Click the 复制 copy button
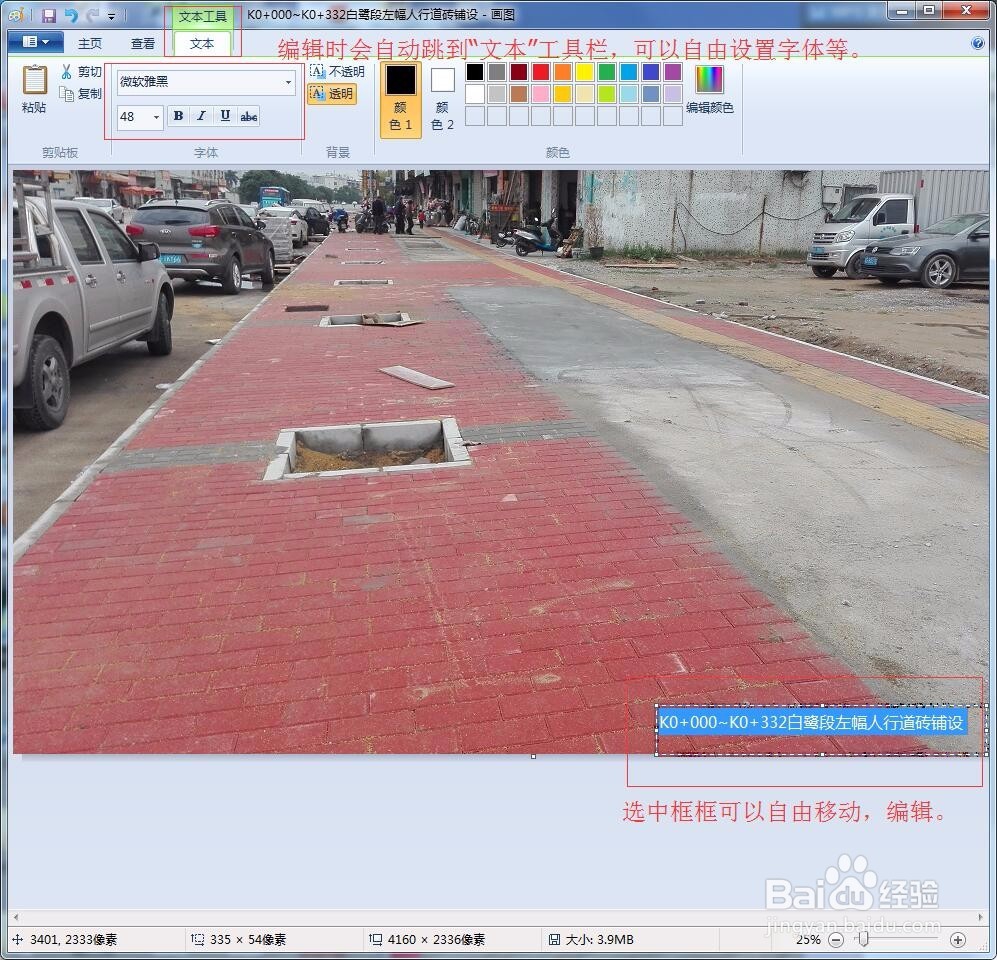Viewport: 997px width, 960px height. click(81, 93)
